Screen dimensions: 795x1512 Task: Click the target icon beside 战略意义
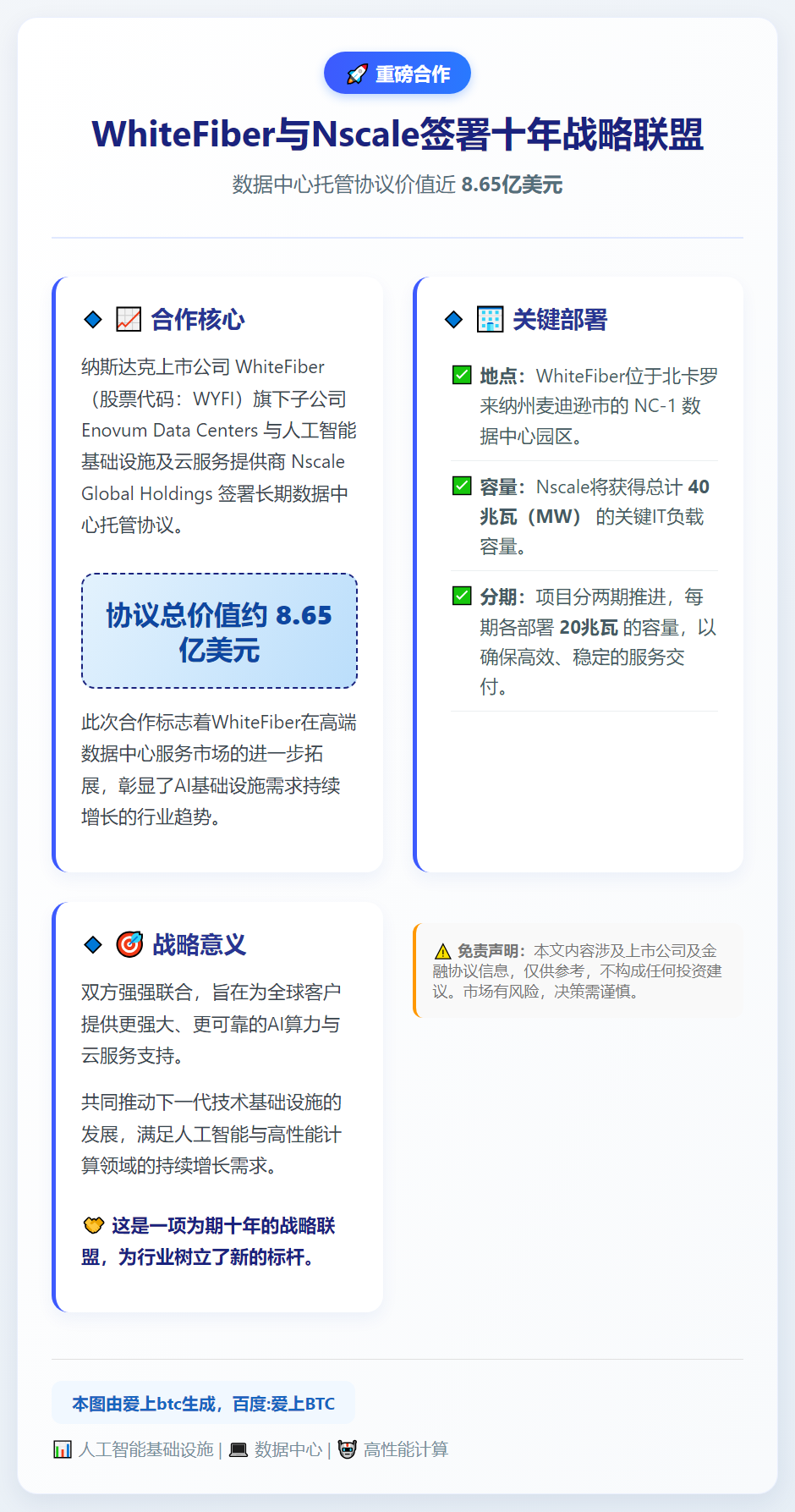129,944
